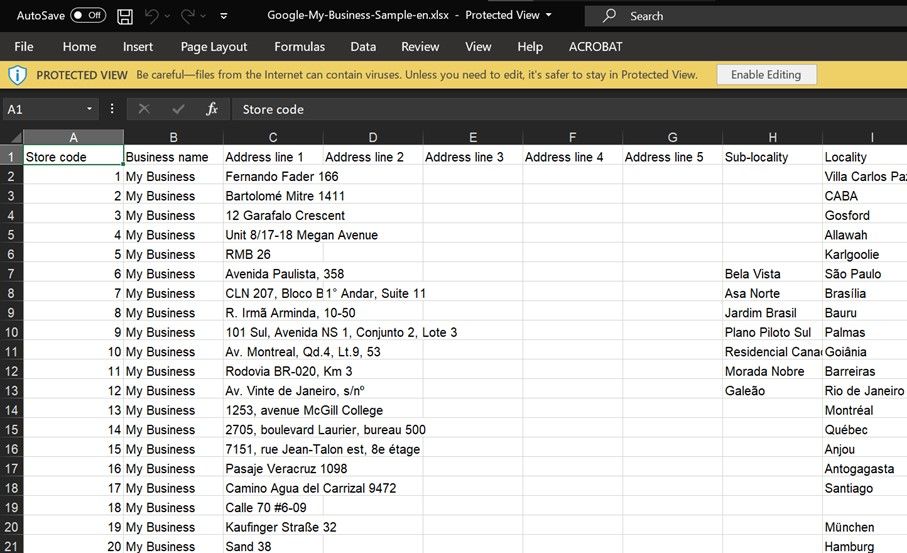Expand the Name Box dropdown arrow
Viewport: 907px width, 553px height.
point(89,109)
